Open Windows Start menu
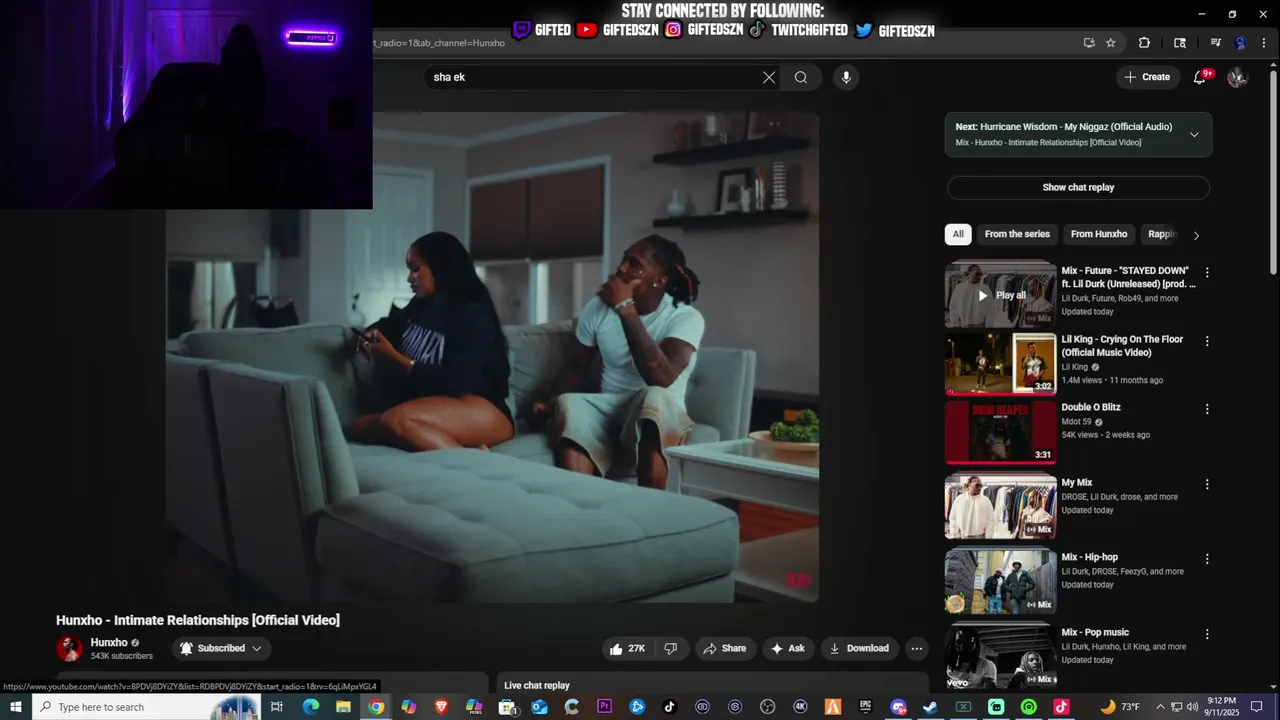 pos(15,707)
